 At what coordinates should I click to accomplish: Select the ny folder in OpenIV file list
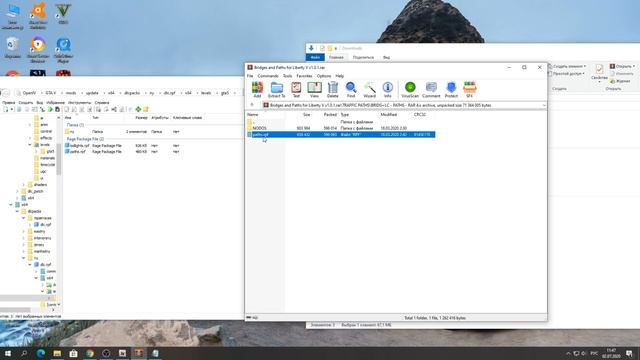[70, 132]
